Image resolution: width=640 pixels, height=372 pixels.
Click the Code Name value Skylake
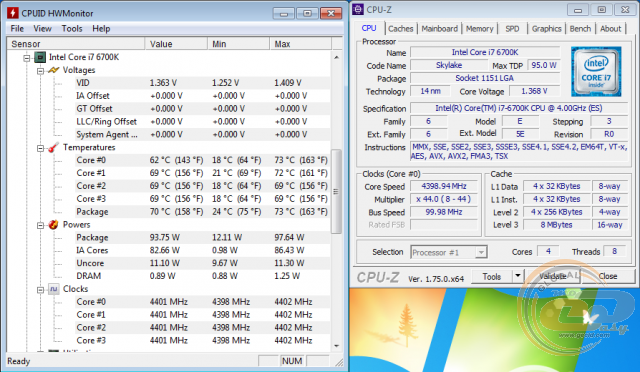pyautogui.click(x=449, y=65)
